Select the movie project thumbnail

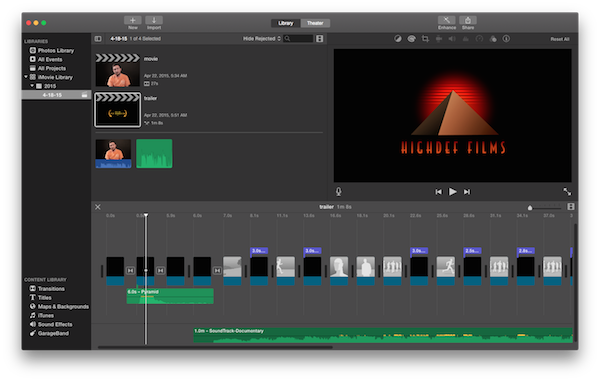[x=117, y=70]
